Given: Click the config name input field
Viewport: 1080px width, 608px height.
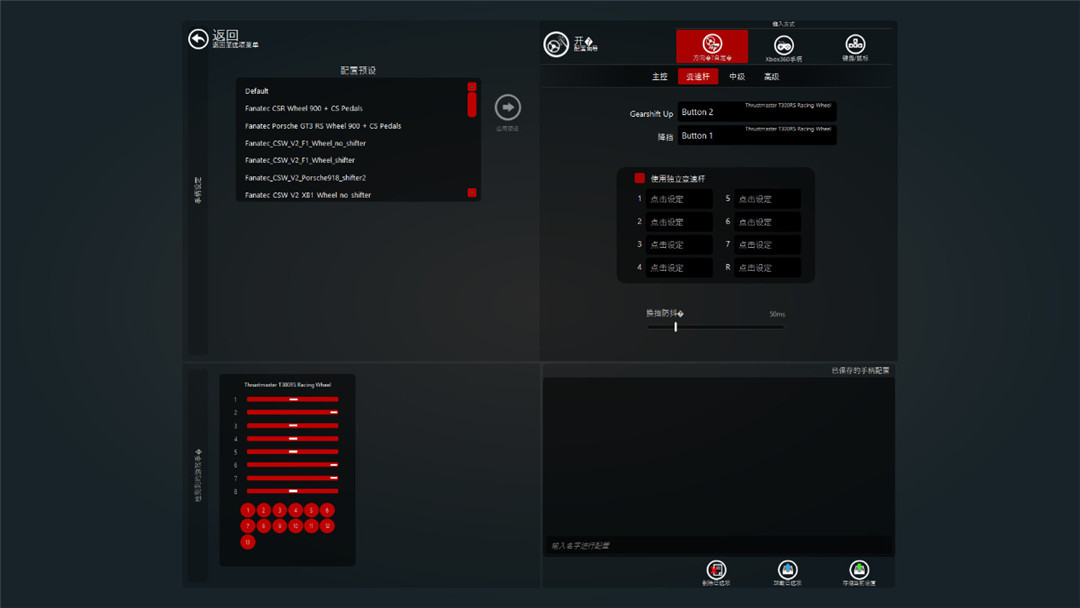Looking at the screenshot, I should click(x=718, y=546).
